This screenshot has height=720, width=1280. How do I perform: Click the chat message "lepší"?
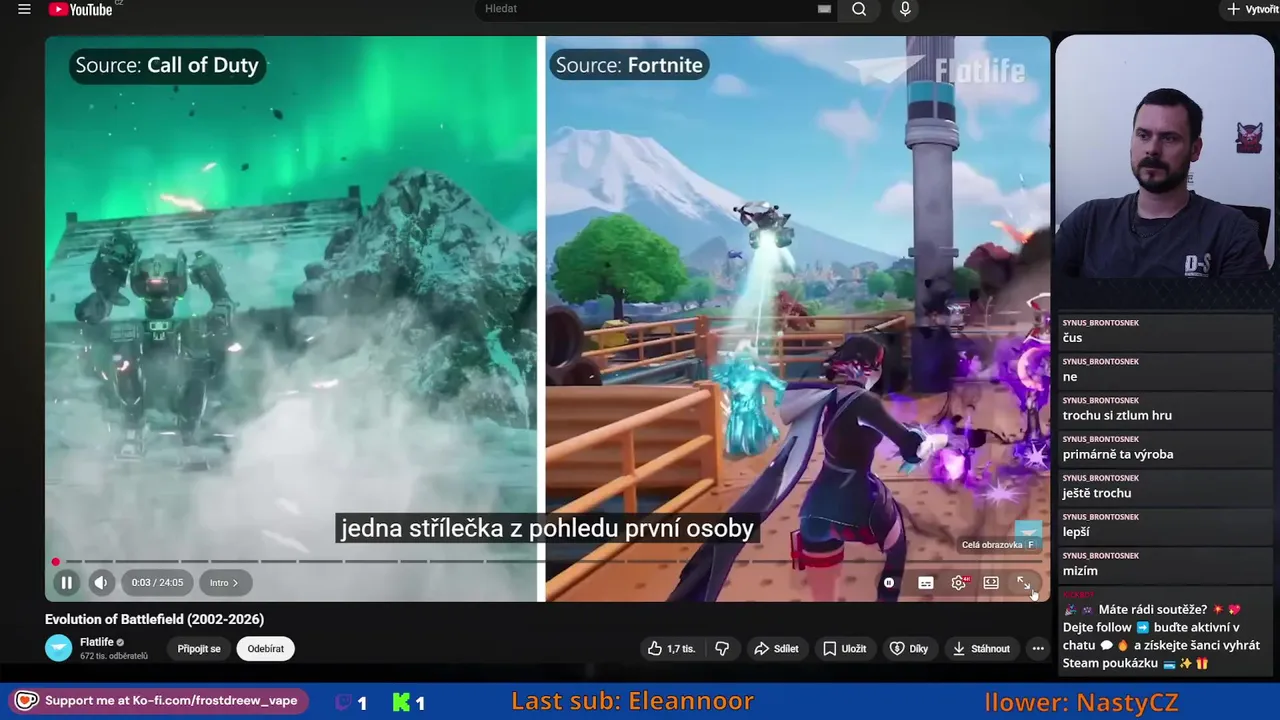tap(1076, 532)
